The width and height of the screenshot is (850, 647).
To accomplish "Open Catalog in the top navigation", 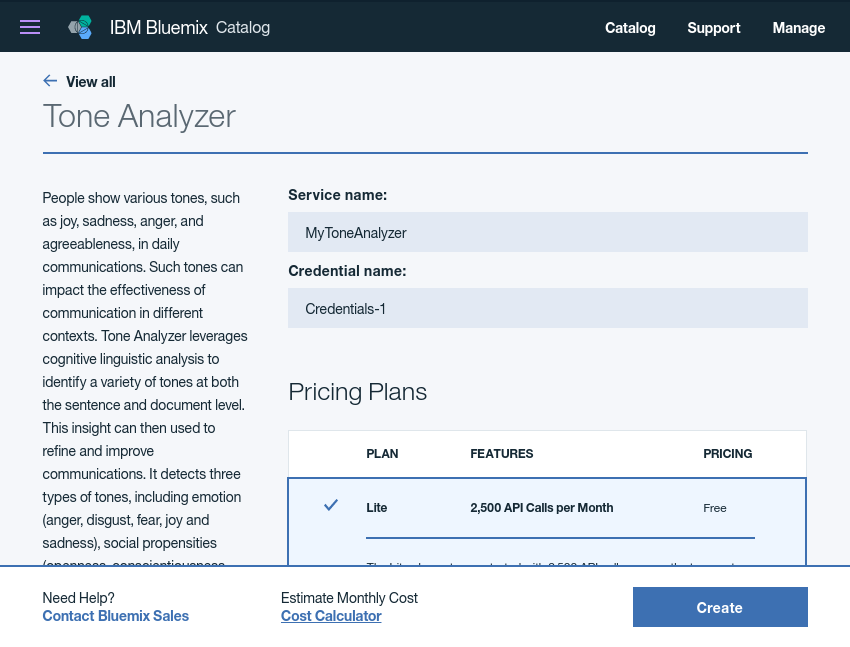I will tap(630, 28).
